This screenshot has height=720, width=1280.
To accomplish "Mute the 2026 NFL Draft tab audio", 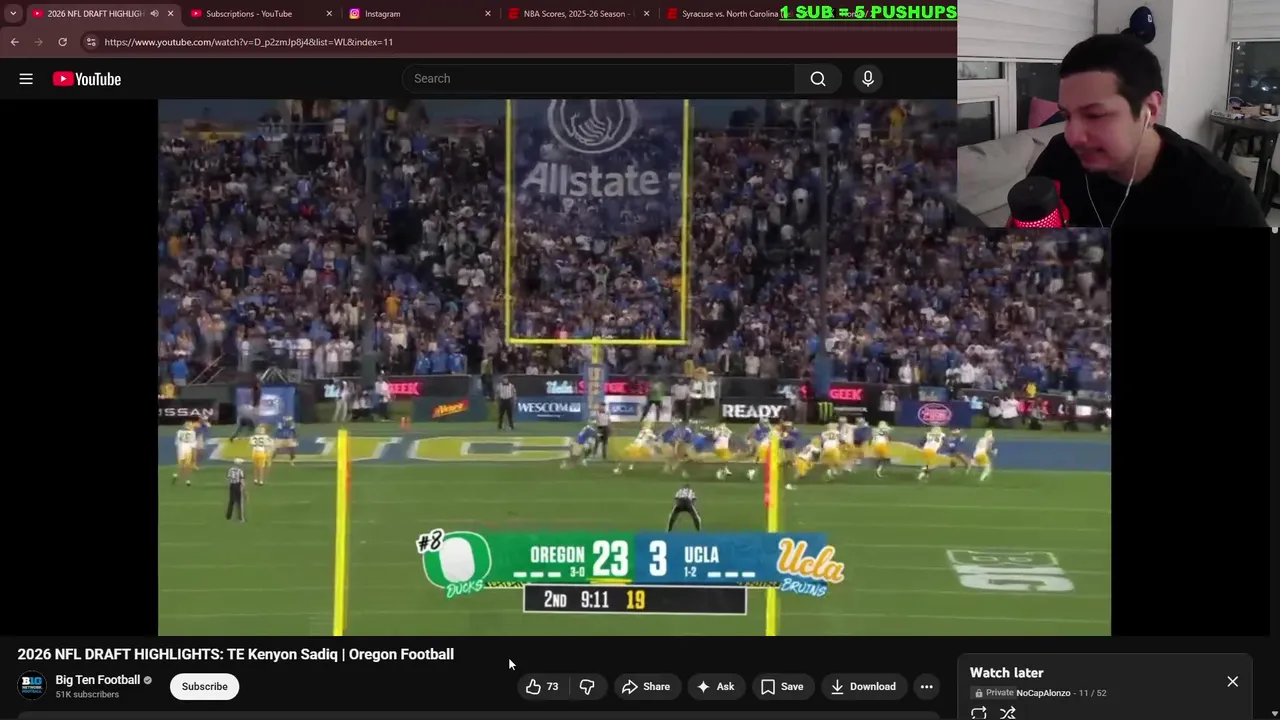I will coord(154,14).
